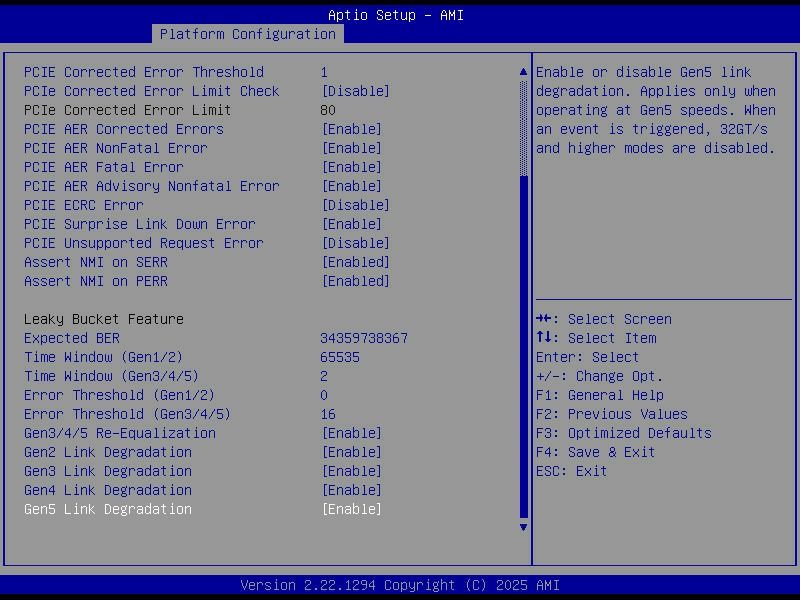Select Assert NMI on SERR label

pos(95,262)
